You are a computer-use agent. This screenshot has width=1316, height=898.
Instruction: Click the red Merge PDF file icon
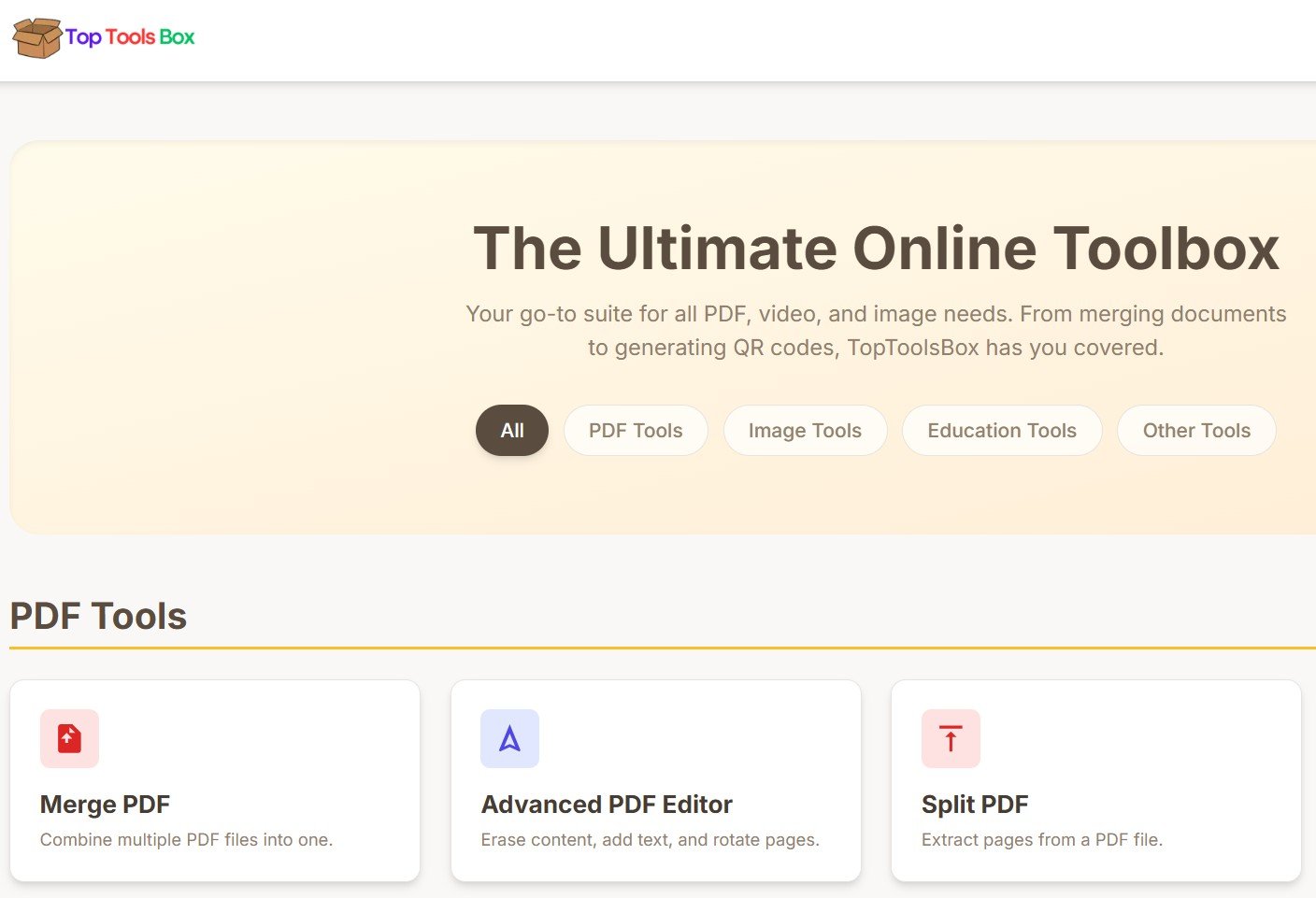[x=69, y=739]
